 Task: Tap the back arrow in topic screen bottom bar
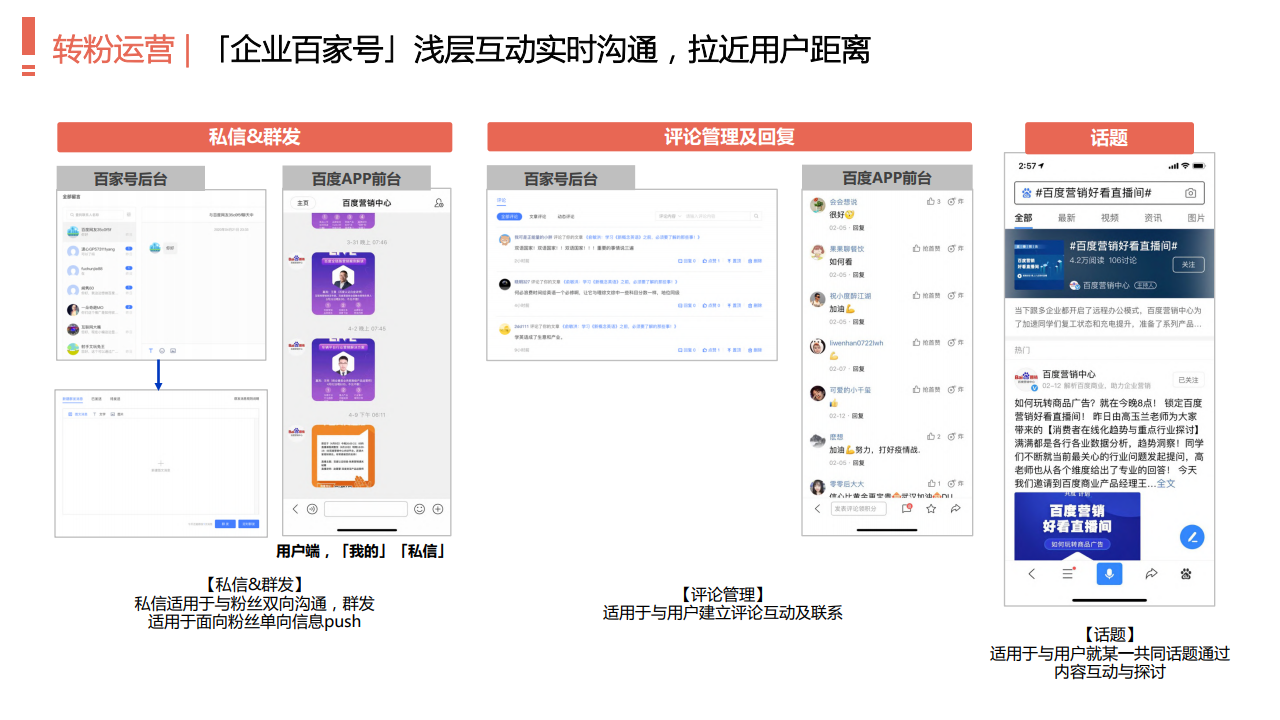(x=1032, y=574)
